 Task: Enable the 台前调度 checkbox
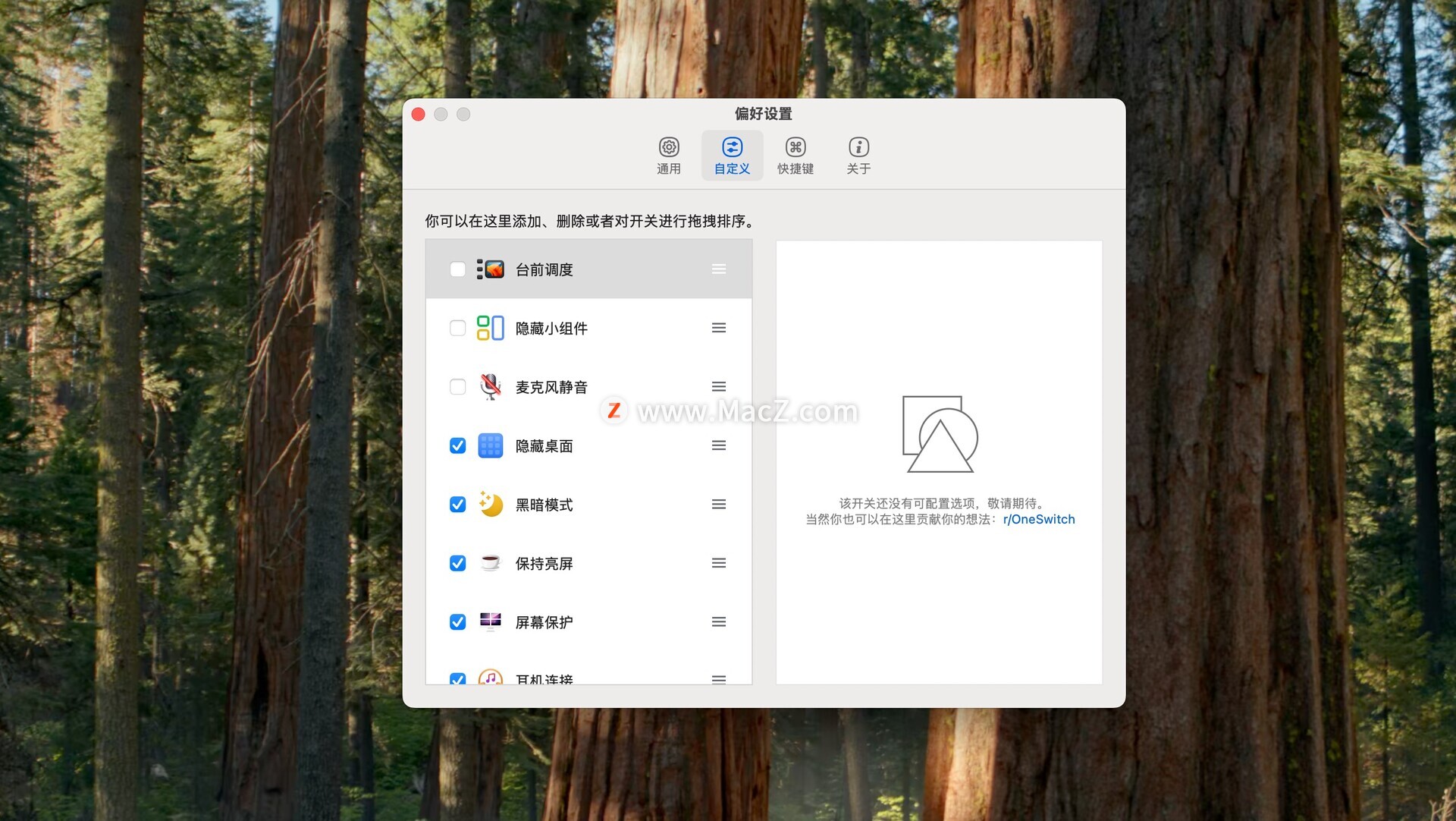pyautogui.click(x=457, y=269)
